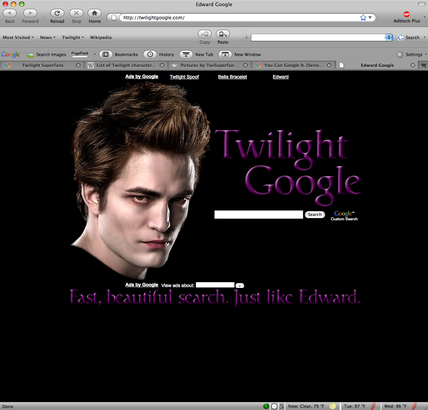Click the Google toolbar Settings icon
The height and width of the screenshot is (410, 428).
tap(400, 54)
